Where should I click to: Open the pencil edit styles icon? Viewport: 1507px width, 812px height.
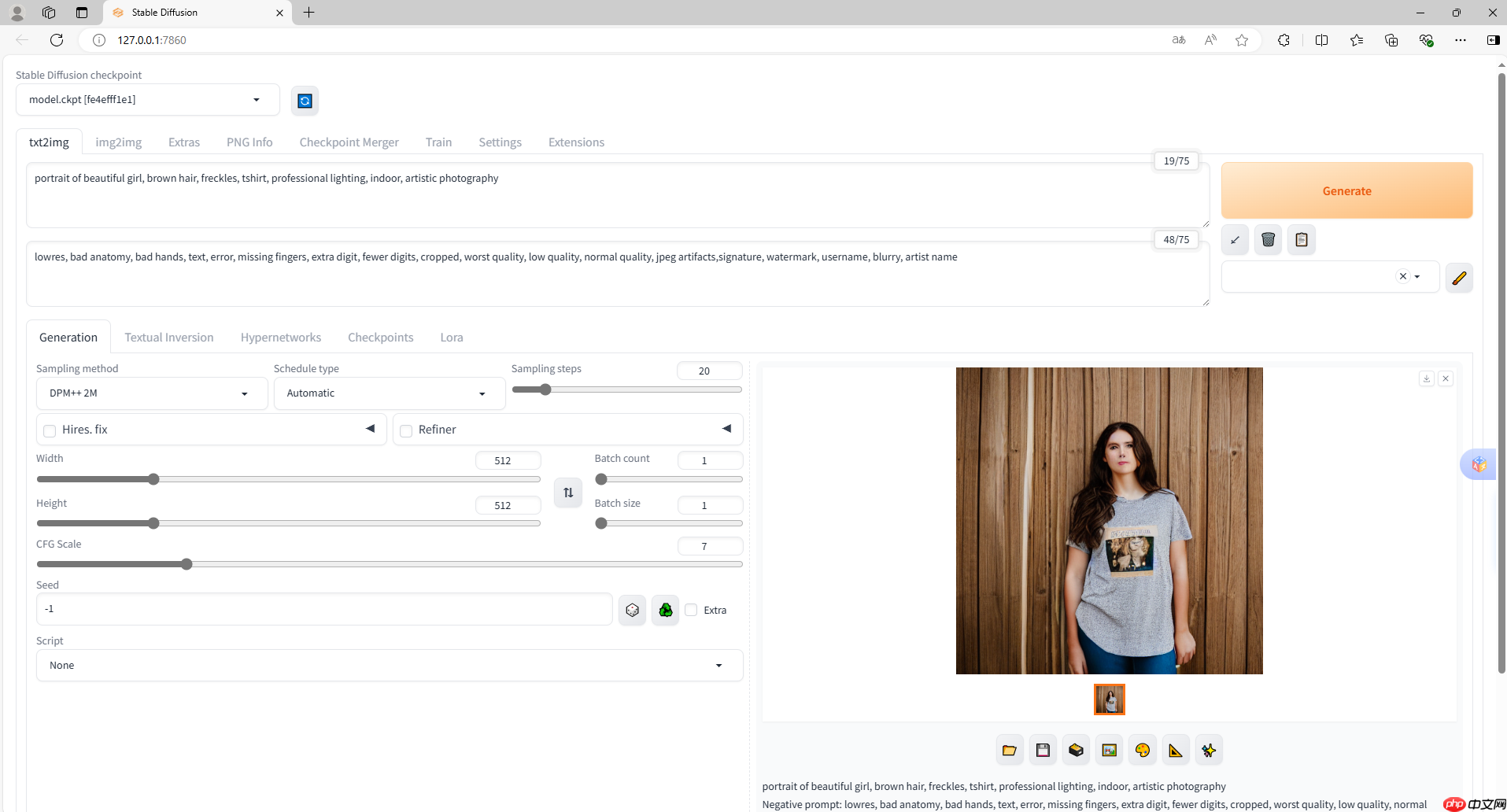pos(1458,278)
